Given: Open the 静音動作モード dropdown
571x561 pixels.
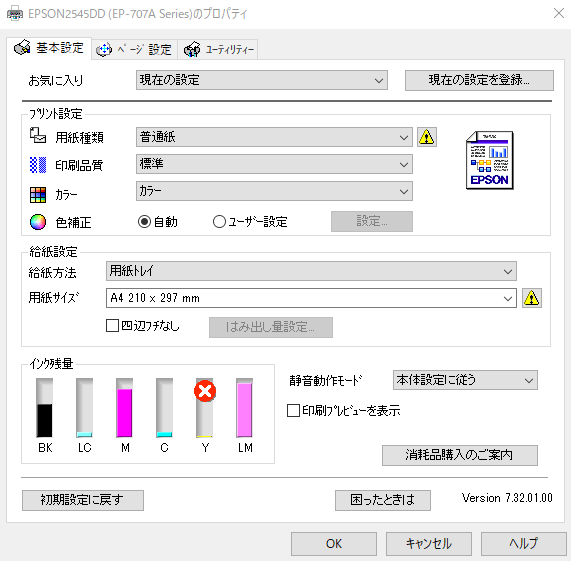Looking at the screenshot, I should pyautogui.click(x=465, y=380).
